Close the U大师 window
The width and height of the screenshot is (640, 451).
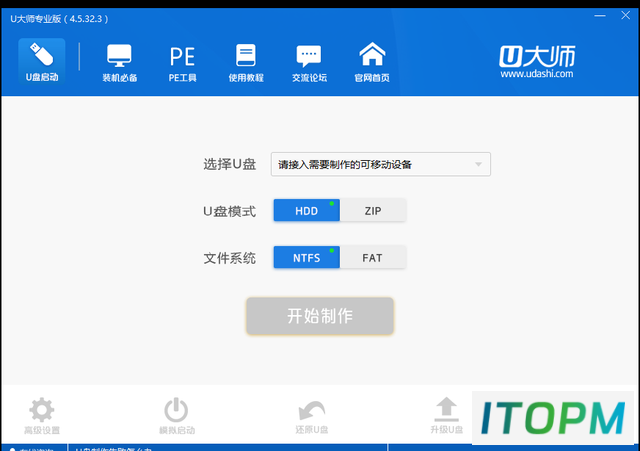625,16
